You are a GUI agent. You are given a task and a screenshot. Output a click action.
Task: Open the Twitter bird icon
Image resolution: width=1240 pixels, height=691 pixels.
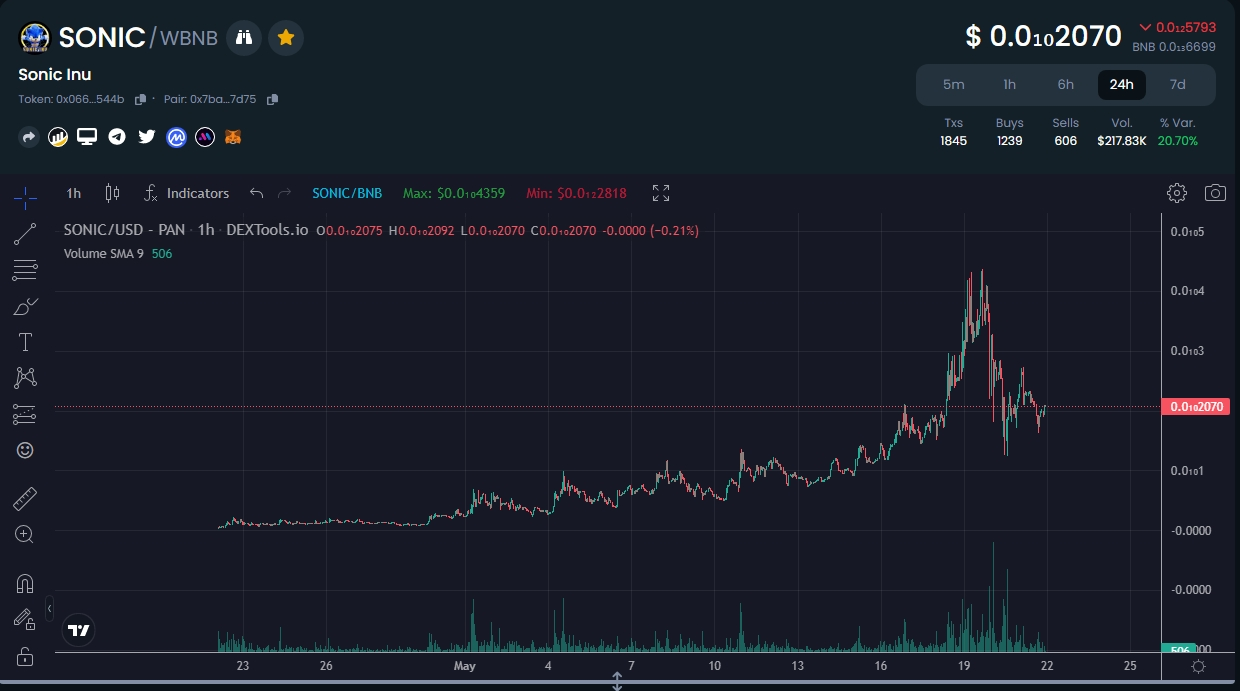click(x=147, y=137)
